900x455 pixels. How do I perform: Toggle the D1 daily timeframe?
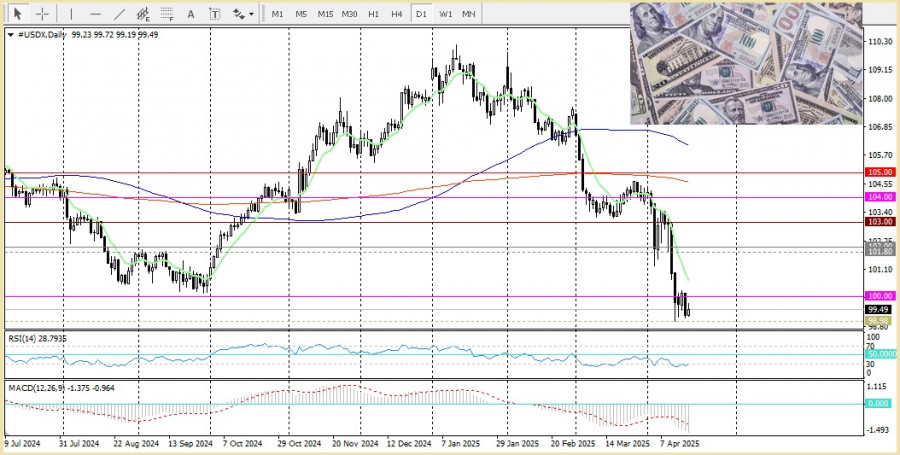coord(421,14)
